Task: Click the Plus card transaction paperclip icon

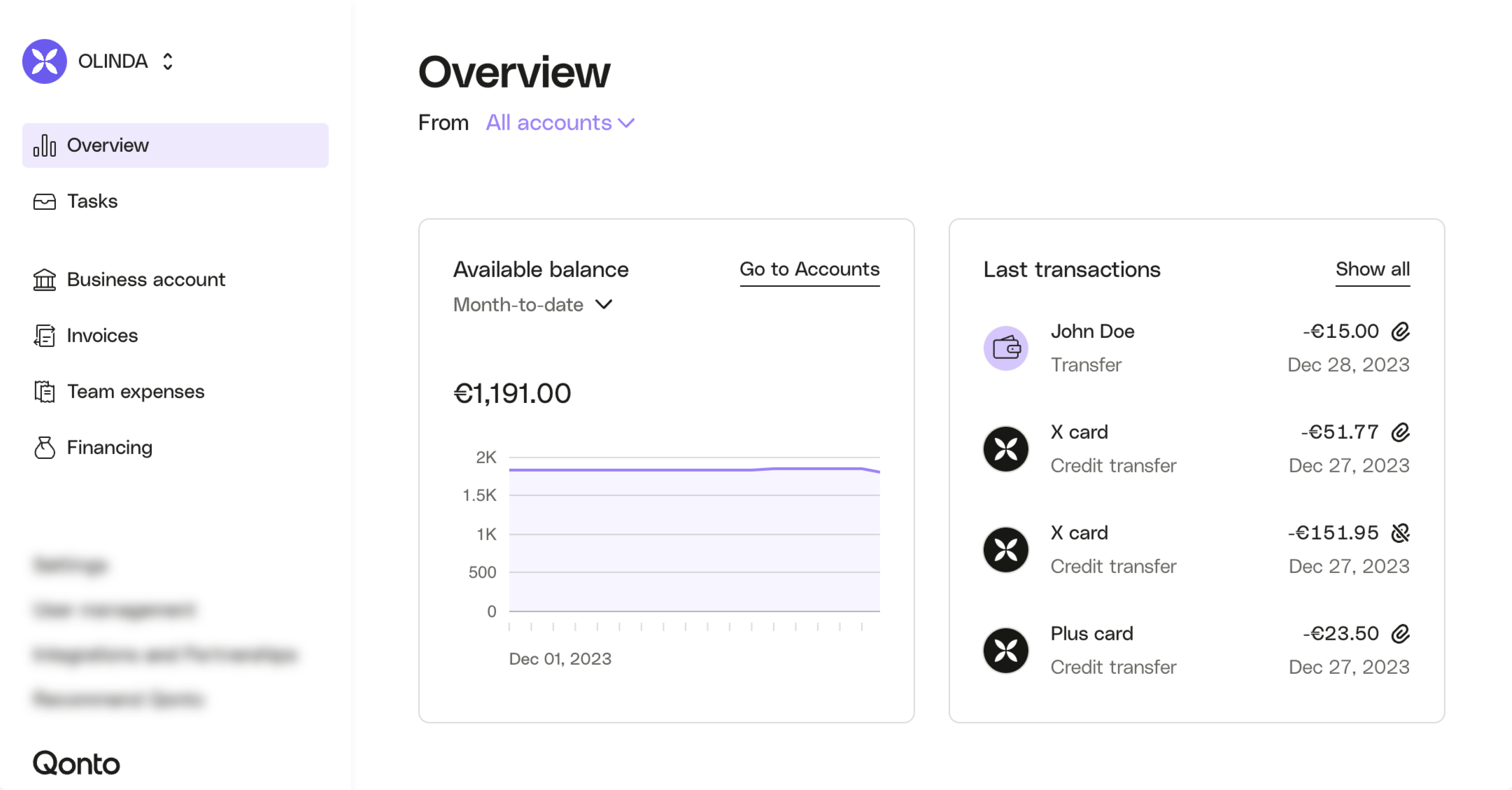Action: coord(1400,634)
